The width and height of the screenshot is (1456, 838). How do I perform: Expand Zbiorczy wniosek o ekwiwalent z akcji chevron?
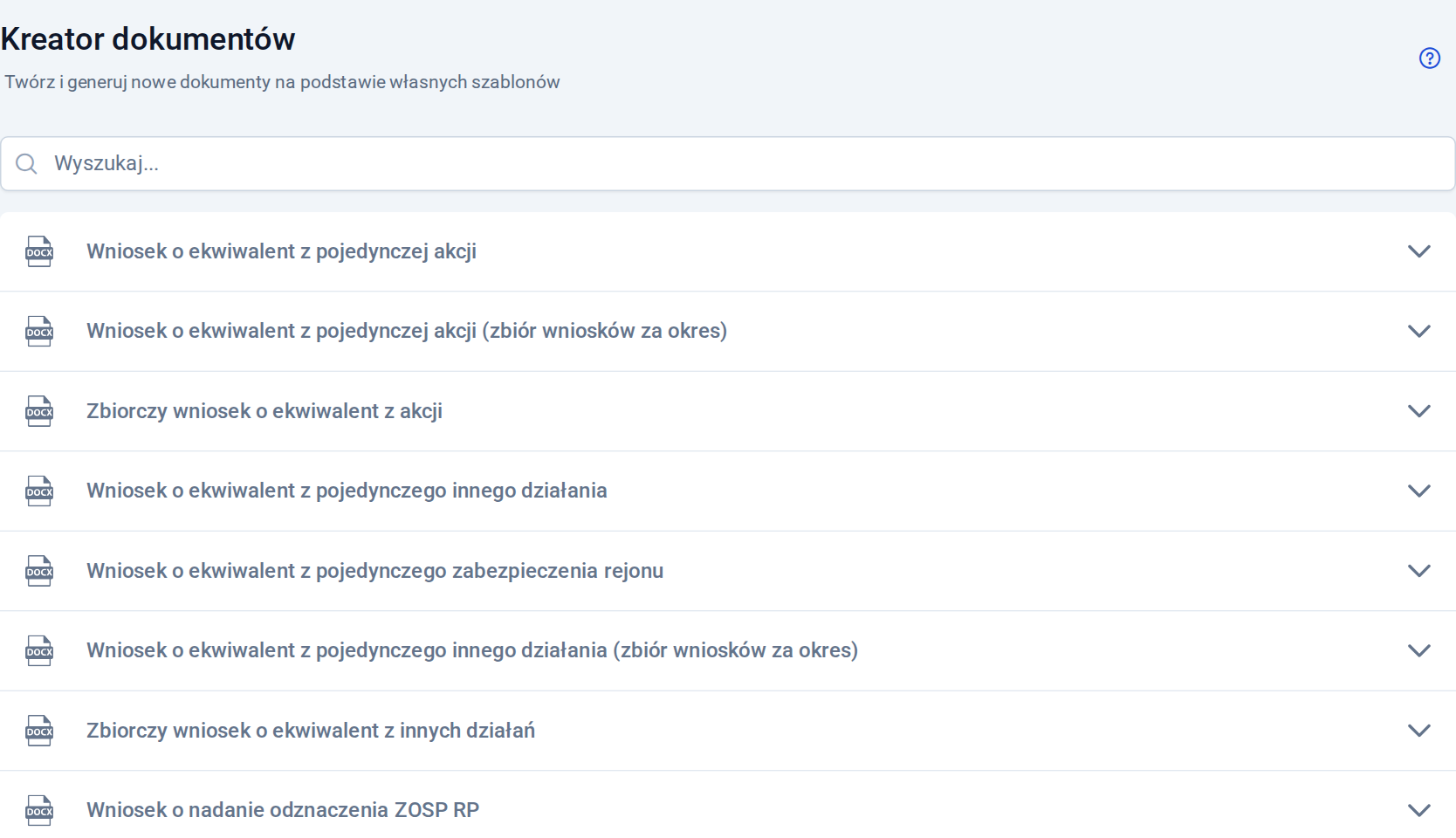click(x=1419, y=411)
